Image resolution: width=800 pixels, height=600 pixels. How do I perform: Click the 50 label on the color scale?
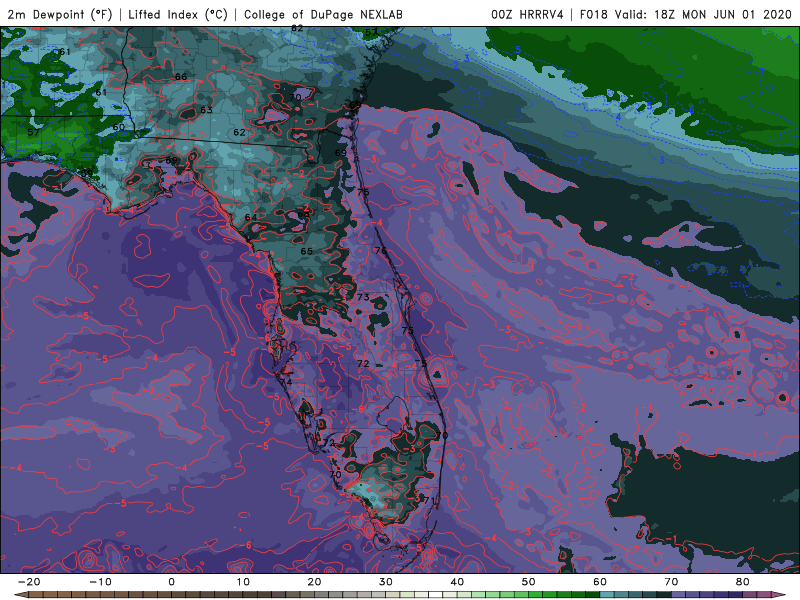pyautogui.click(x=529, y=582)
